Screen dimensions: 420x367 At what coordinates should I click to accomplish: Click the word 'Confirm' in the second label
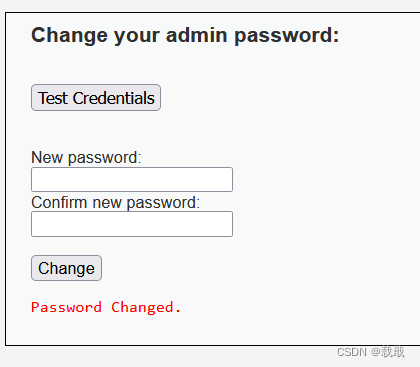pyautogui.click(x=59, y=202)
